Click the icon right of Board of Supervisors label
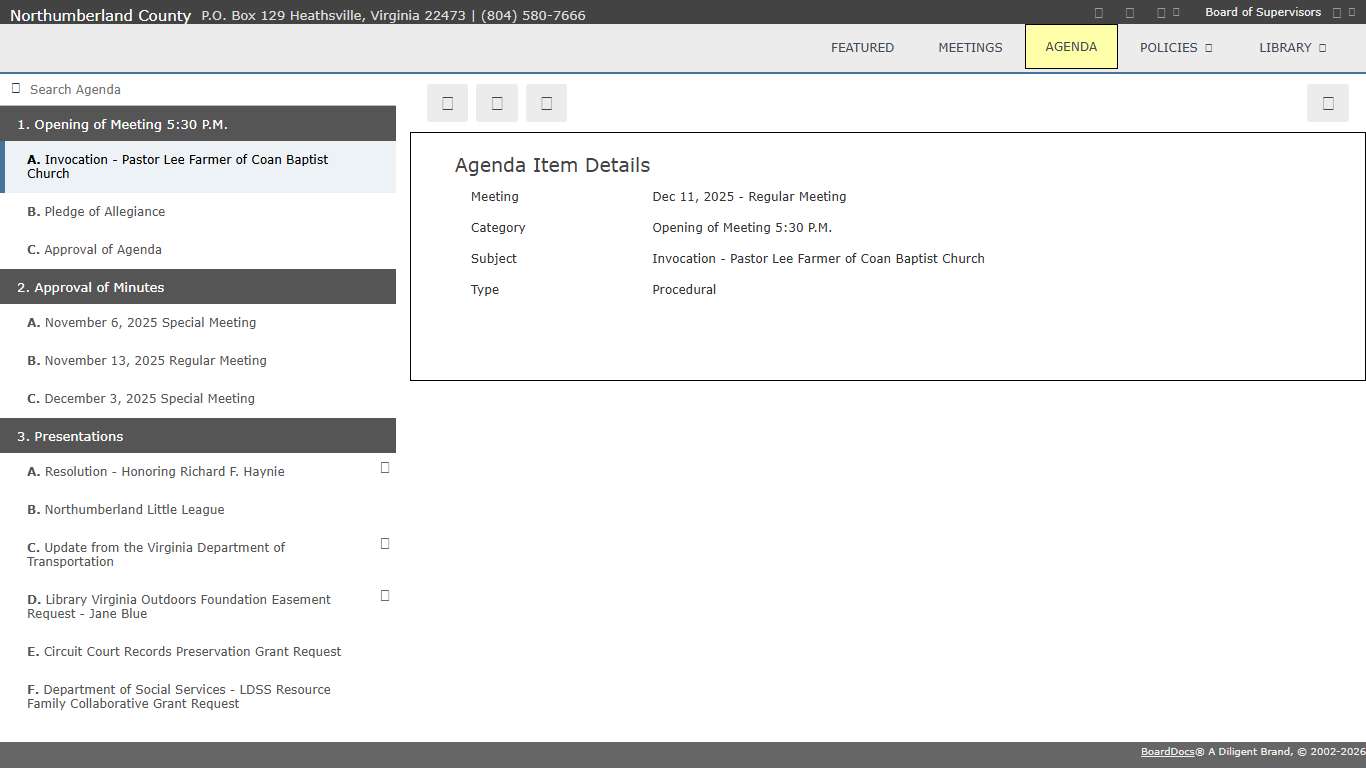Viewport: 1366px width, 768px height. [x=1338, y=12]
